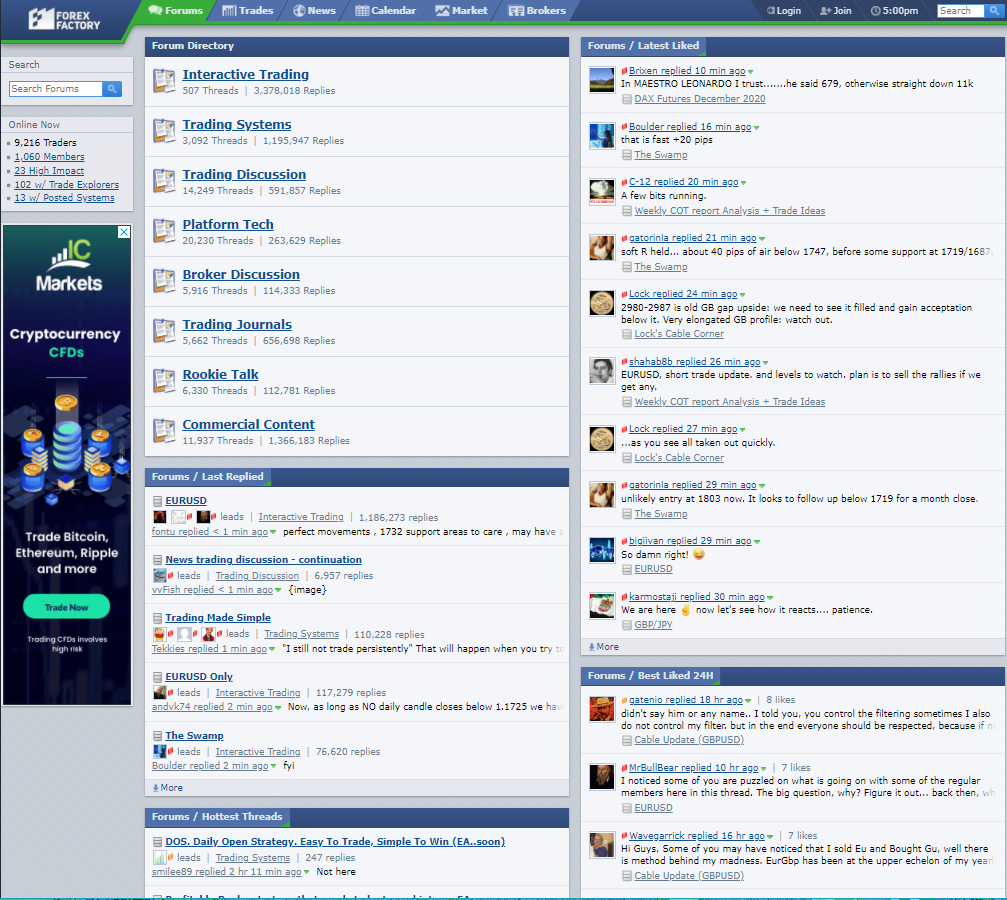
Task: Click Trade Now button in advertisement
Action: click(66, 607)
